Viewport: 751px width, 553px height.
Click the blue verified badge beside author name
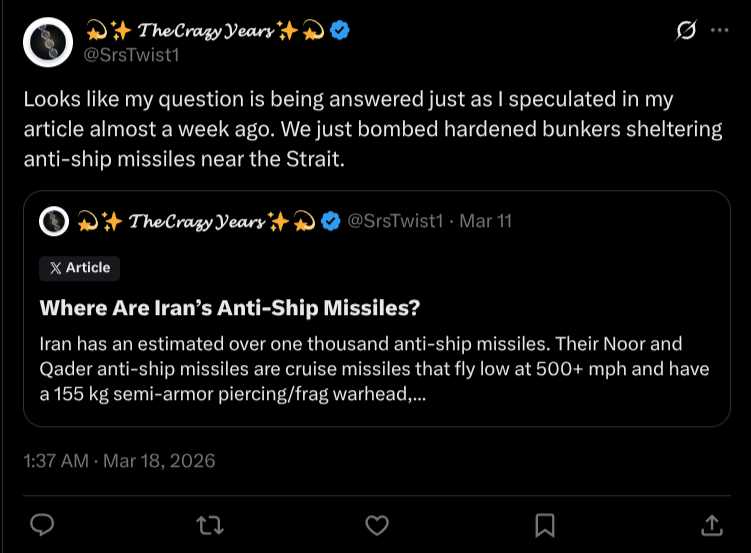coord(341,32)
